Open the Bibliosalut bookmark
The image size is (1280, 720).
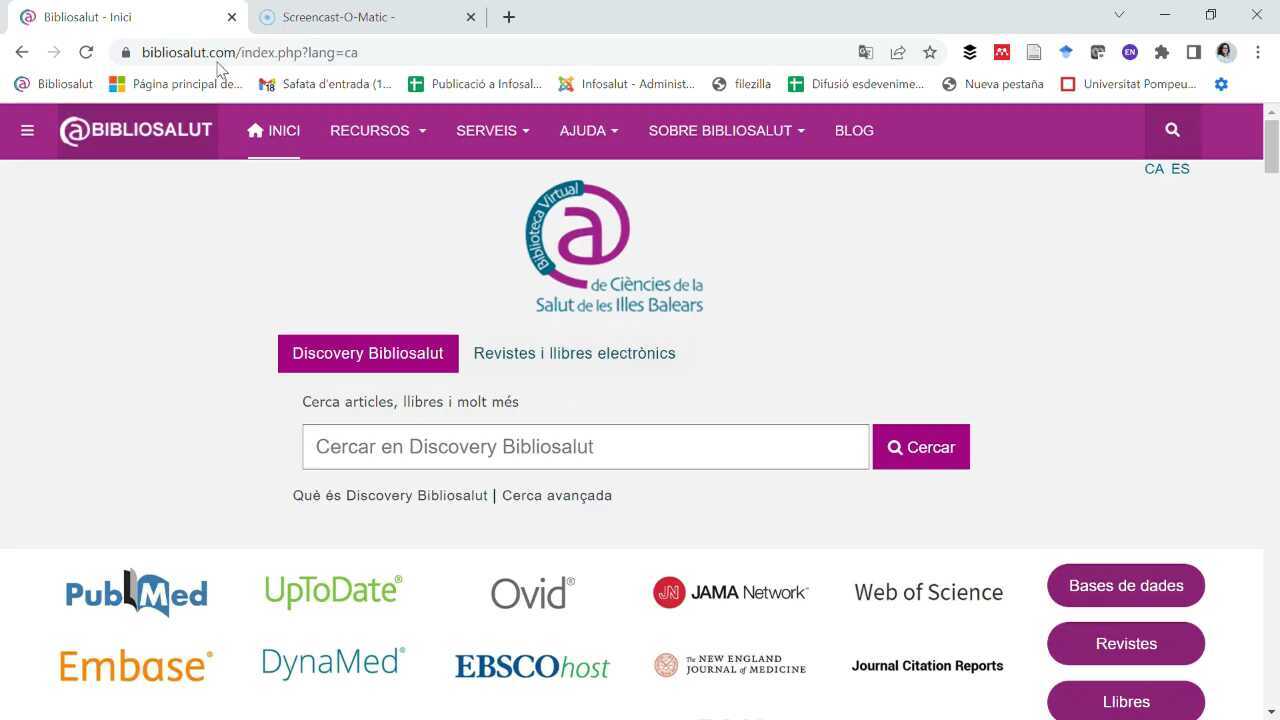coord(54,84)
